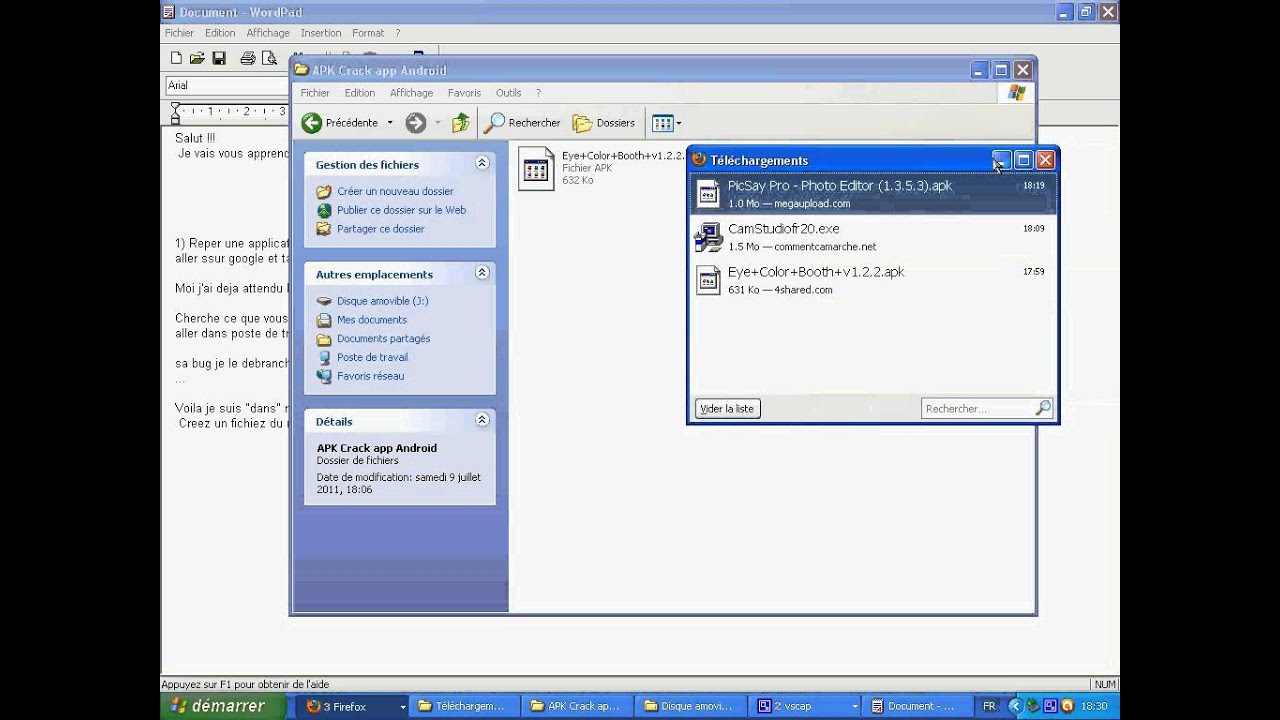The image size is (1280, 720).
Task: Open the Fichier menu in Explorer window
Action: 315,93
